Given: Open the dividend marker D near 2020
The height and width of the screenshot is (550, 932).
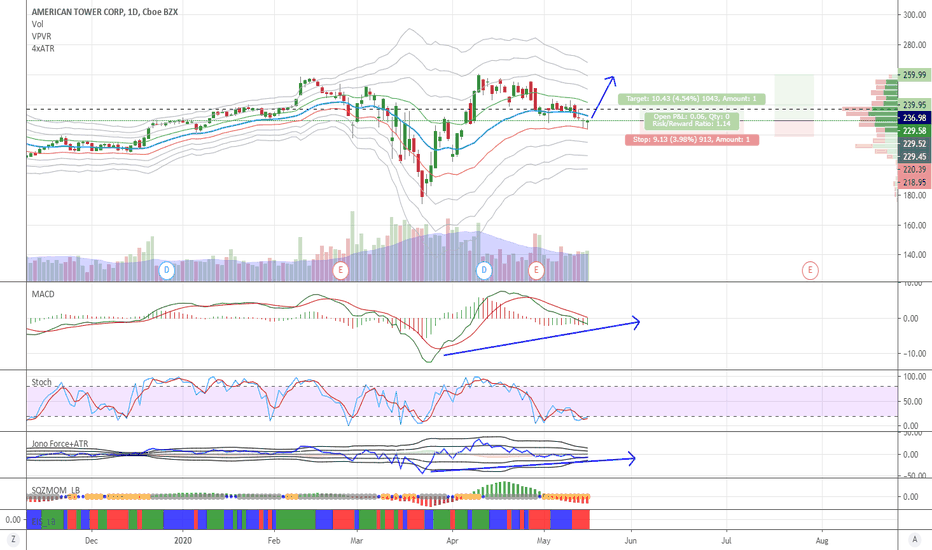Looking at the screenshot, I should pyautogui.click(x=167, y=270).
